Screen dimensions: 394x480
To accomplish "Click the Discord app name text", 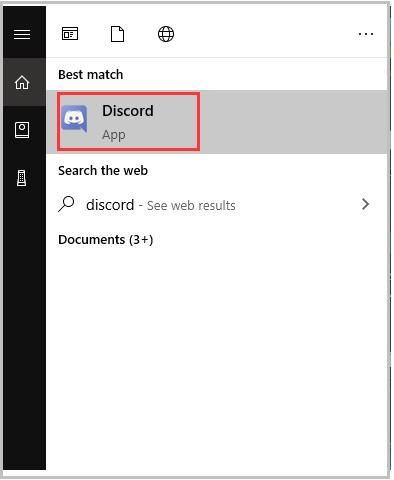I will [x=128, y=111].
